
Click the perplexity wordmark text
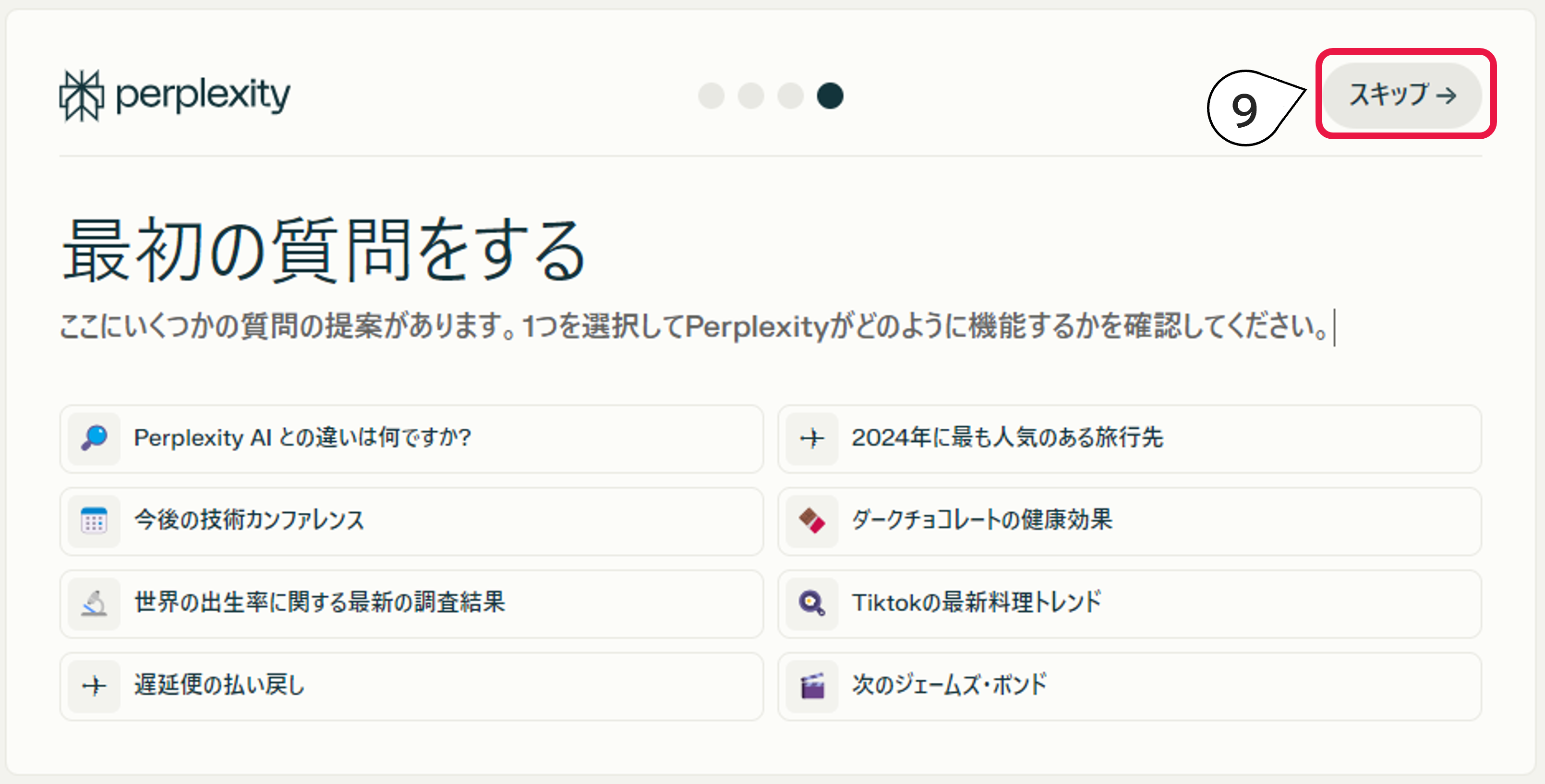pyautogui.click(x=203, y=96)
